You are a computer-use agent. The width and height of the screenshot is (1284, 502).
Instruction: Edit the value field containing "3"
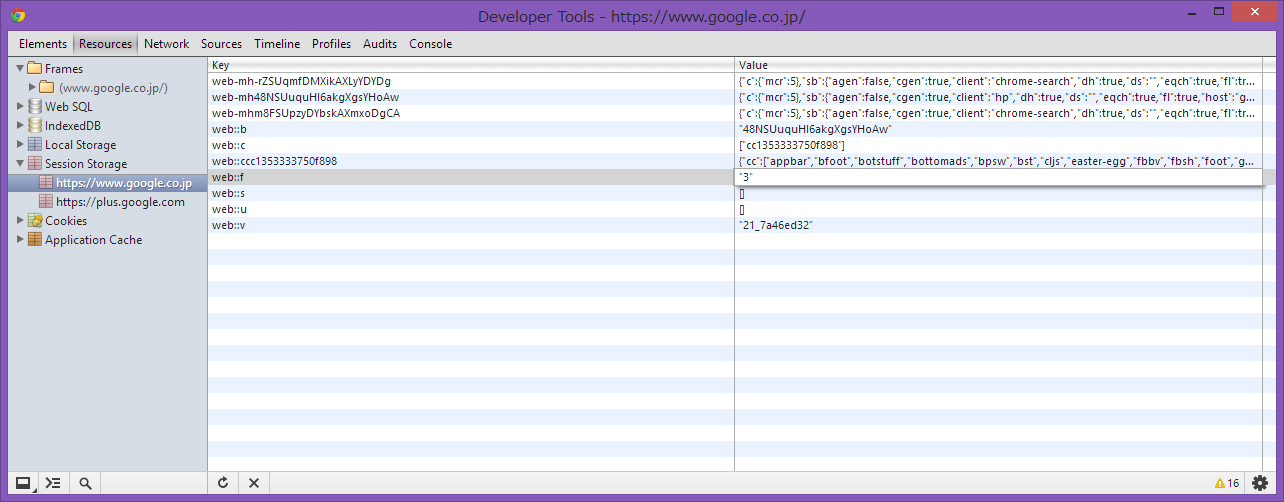[x=998, y=177]
